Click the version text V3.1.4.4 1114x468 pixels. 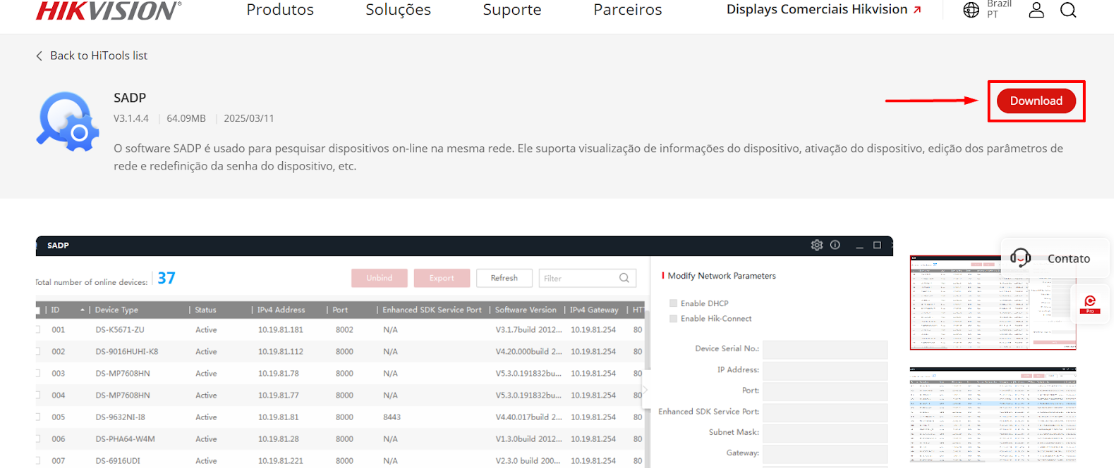point(131,118)
